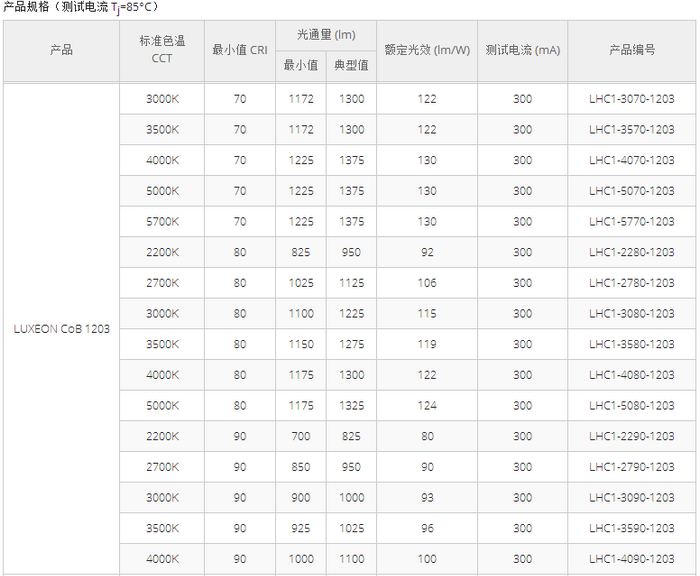Click product number LHC1-4090-1203
The height and width of the screenshot is (576, 700).
tap(631, 559)
